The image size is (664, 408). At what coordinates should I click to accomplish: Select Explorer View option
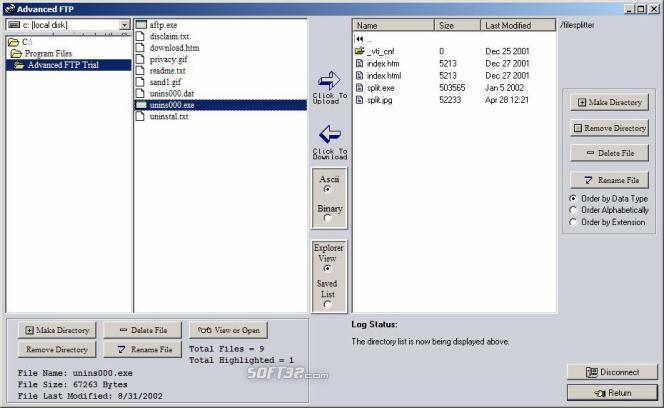(x=327, y=269)
